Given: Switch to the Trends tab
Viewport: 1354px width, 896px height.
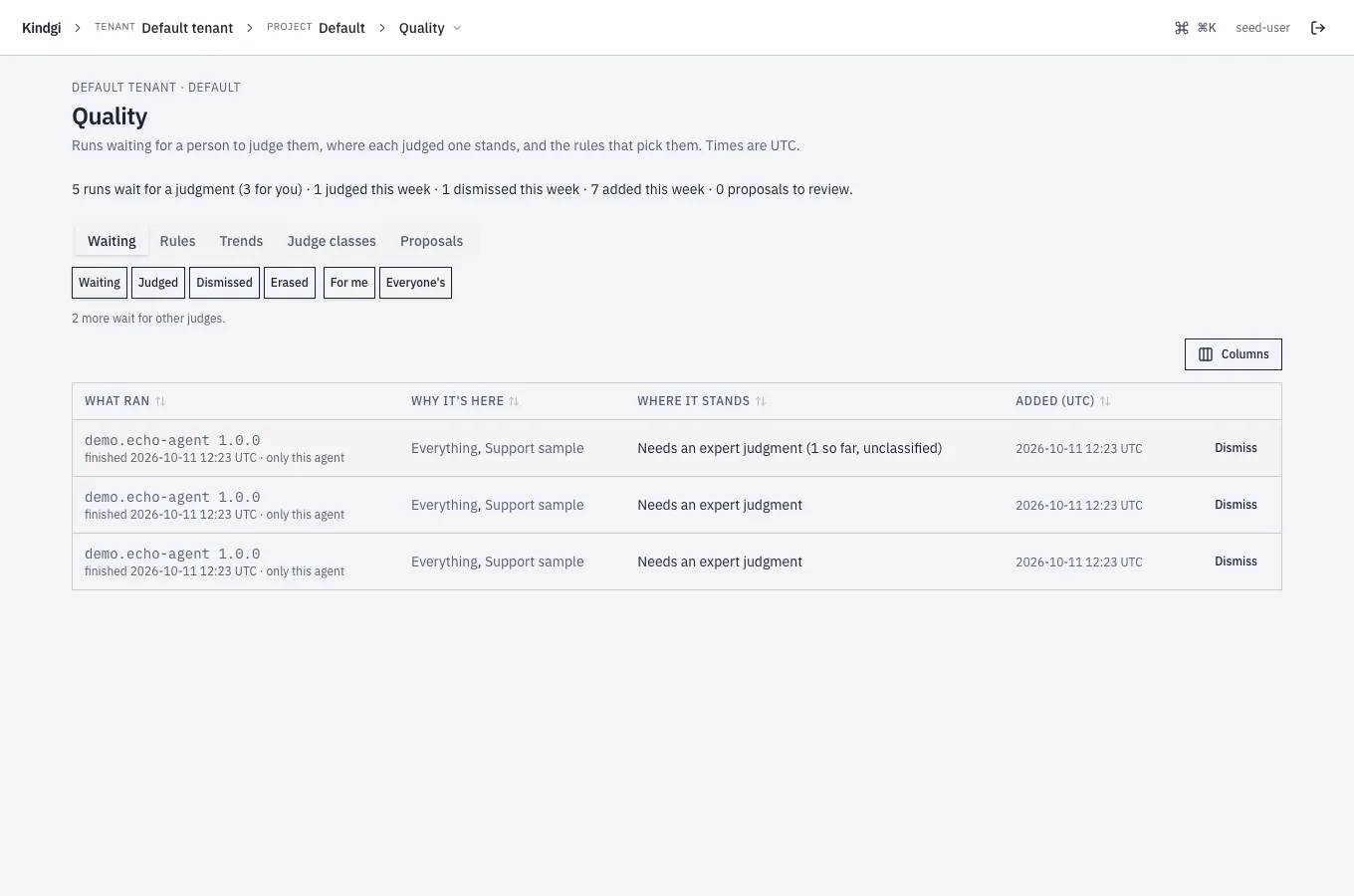Looking at the screenshot, I should [x=241, y=241].
